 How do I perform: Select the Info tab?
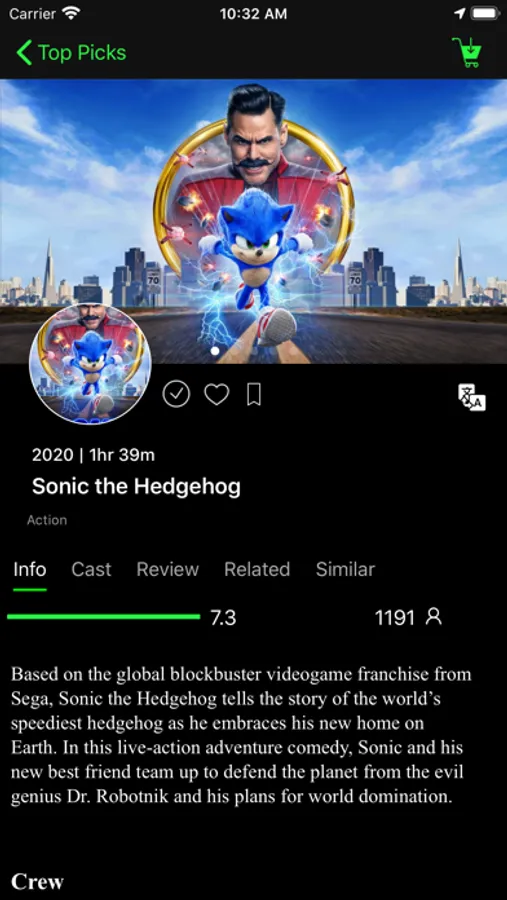coord(30,569)
